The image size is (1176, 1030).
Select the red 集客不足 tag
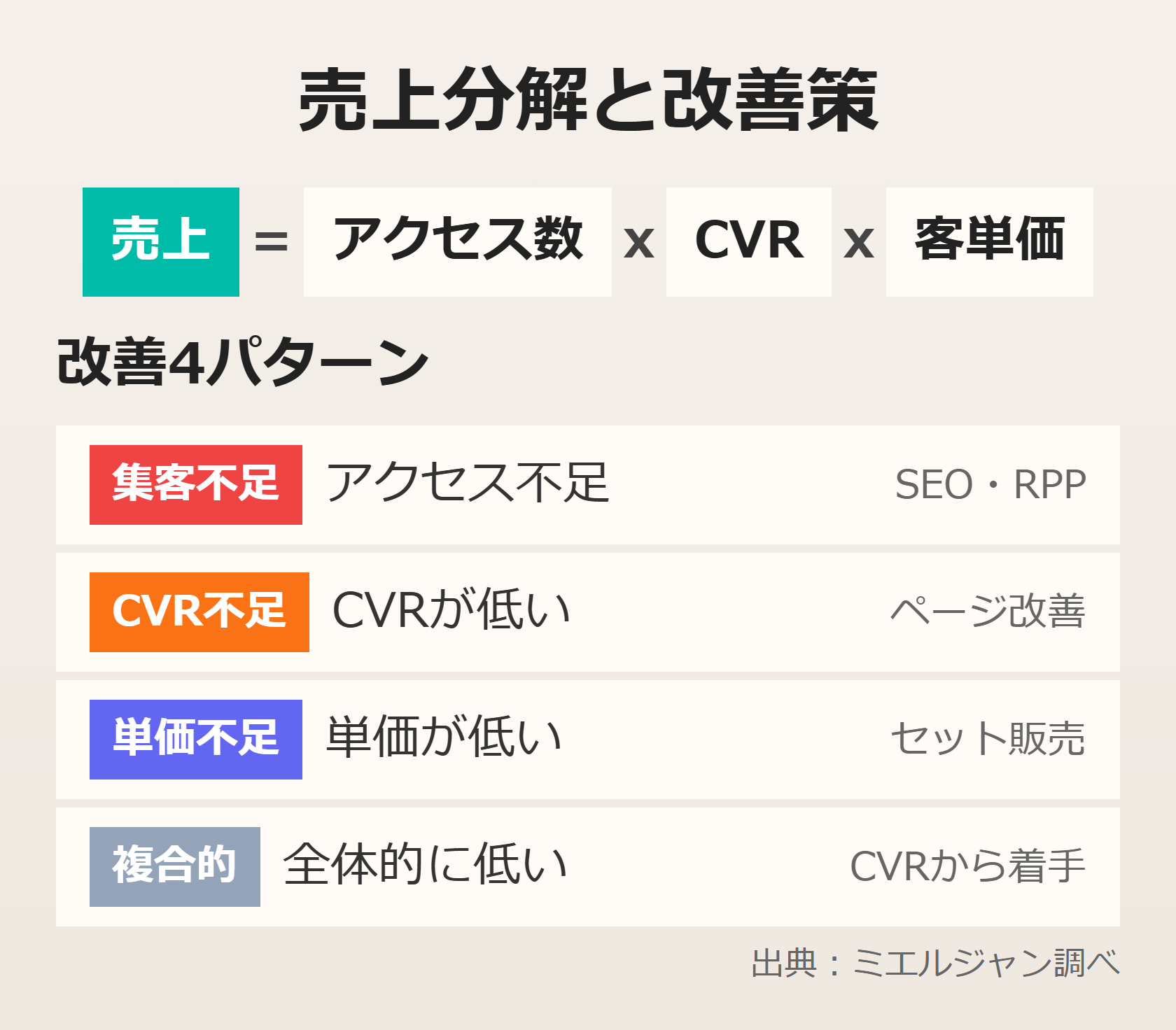tap(196, 484)
